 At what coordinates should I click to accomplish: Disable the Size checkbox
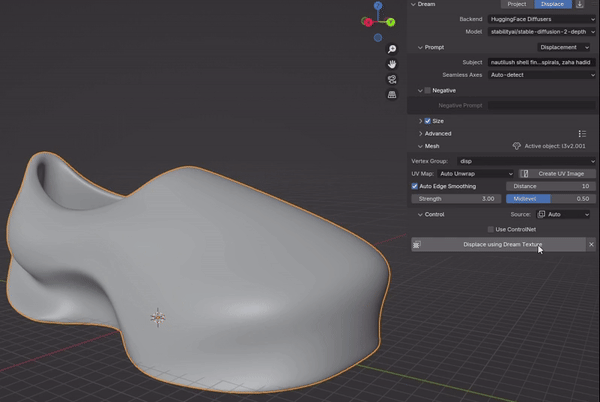click(x=428, y=121)
